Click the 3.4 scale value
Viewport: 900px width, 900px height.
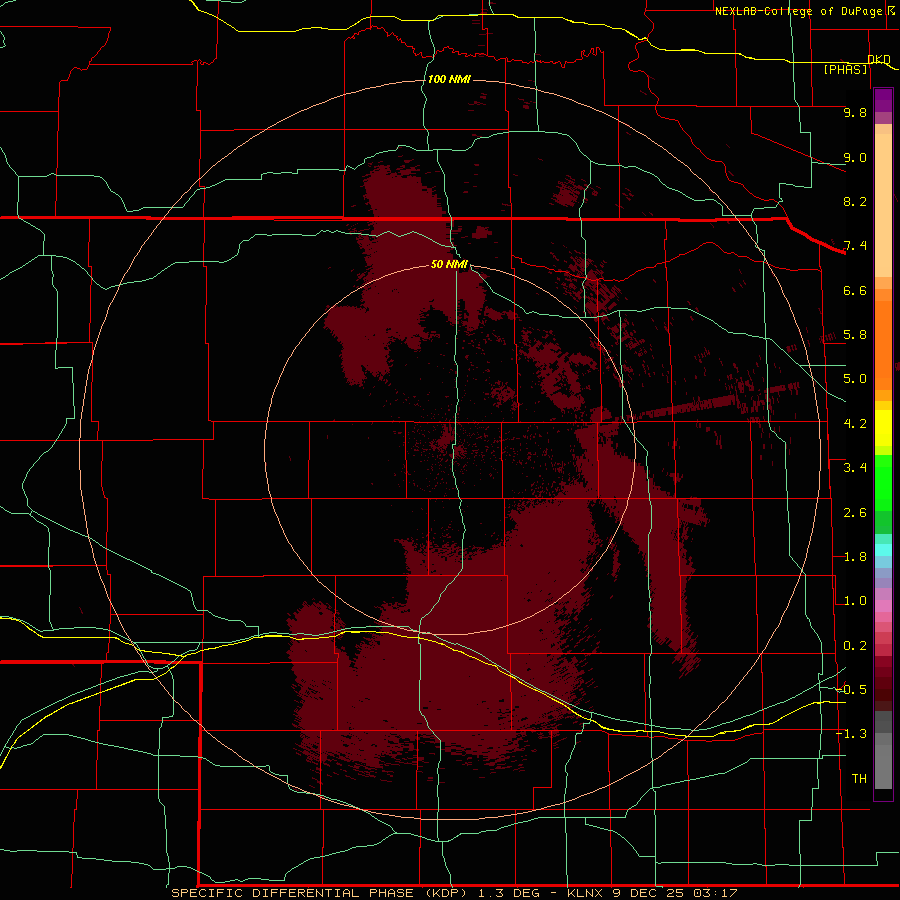[855, 468]
